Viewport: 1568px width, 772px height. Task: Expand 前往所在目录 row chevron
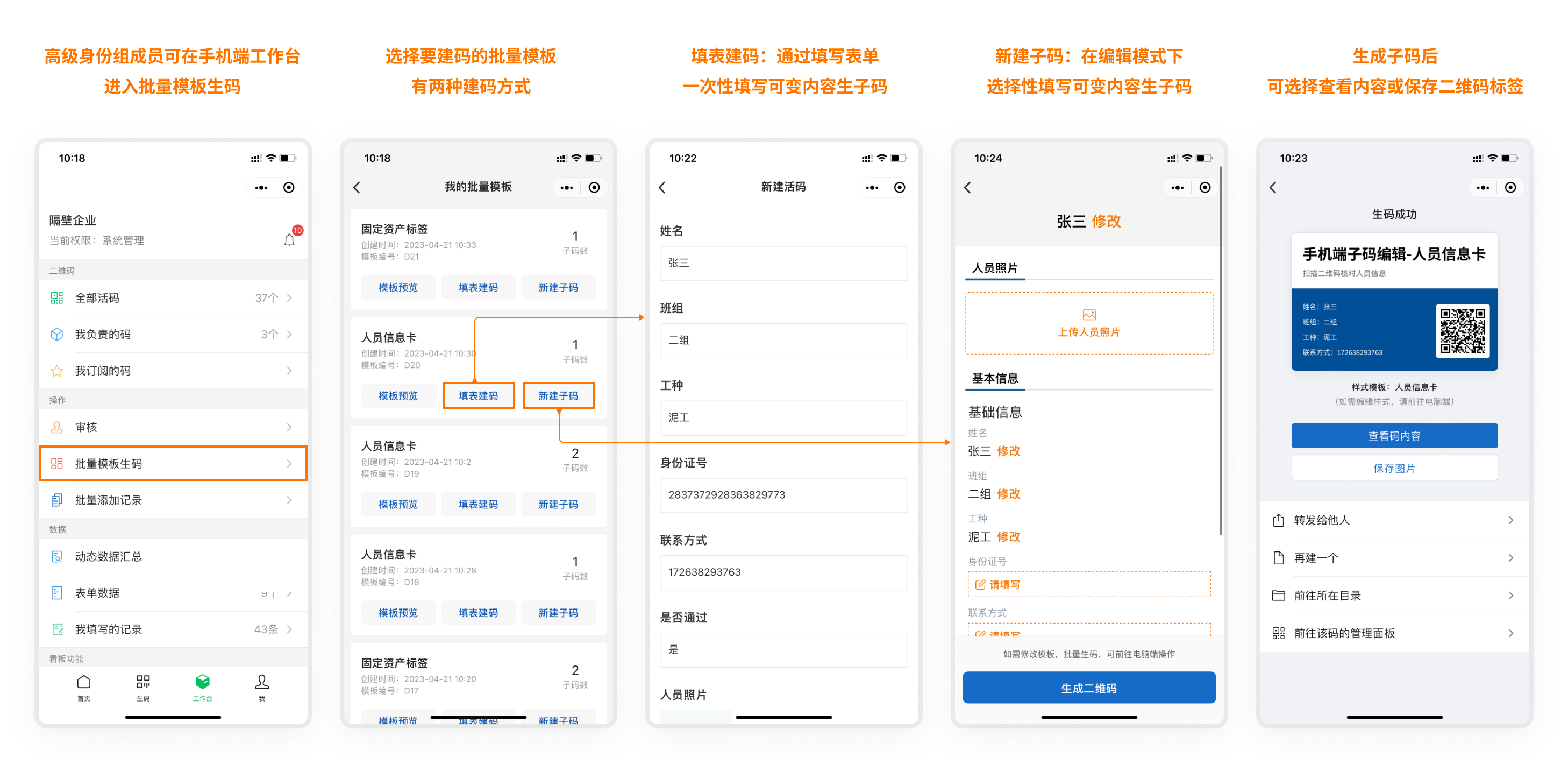click(1512, 596)
